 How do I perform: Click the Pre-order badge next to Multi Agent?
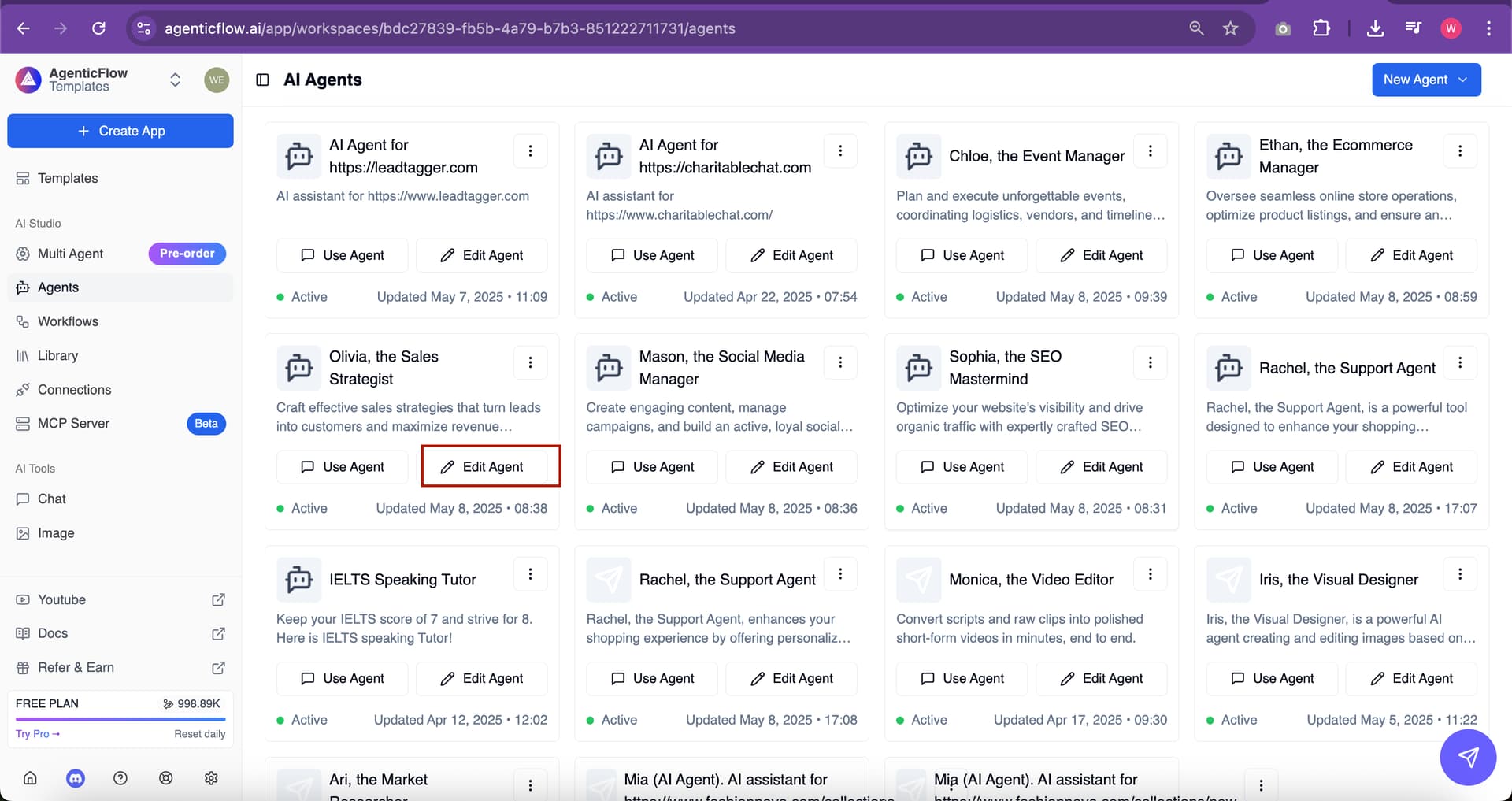[x=187, y=254]
